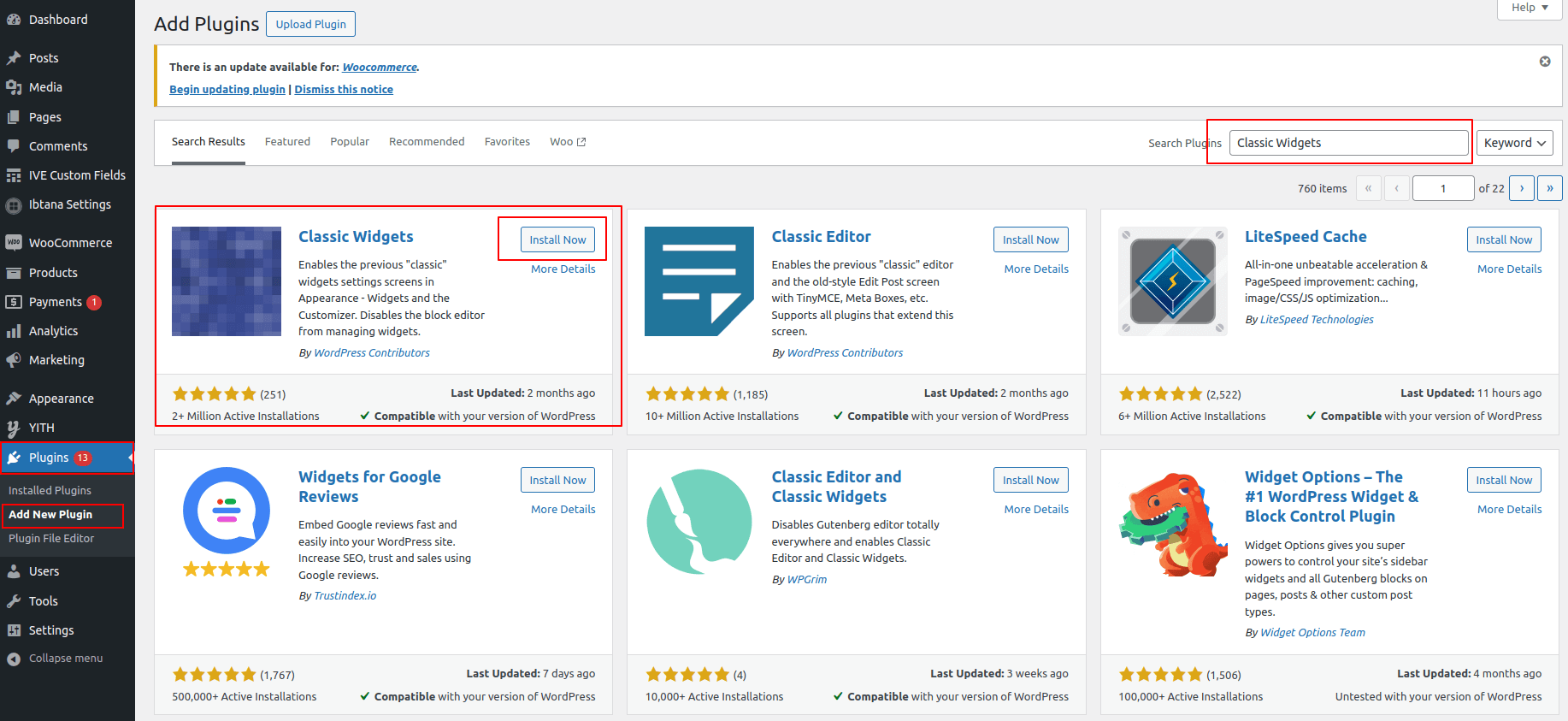Open the Keyword search type dropdown

[x=1514, y=143]
